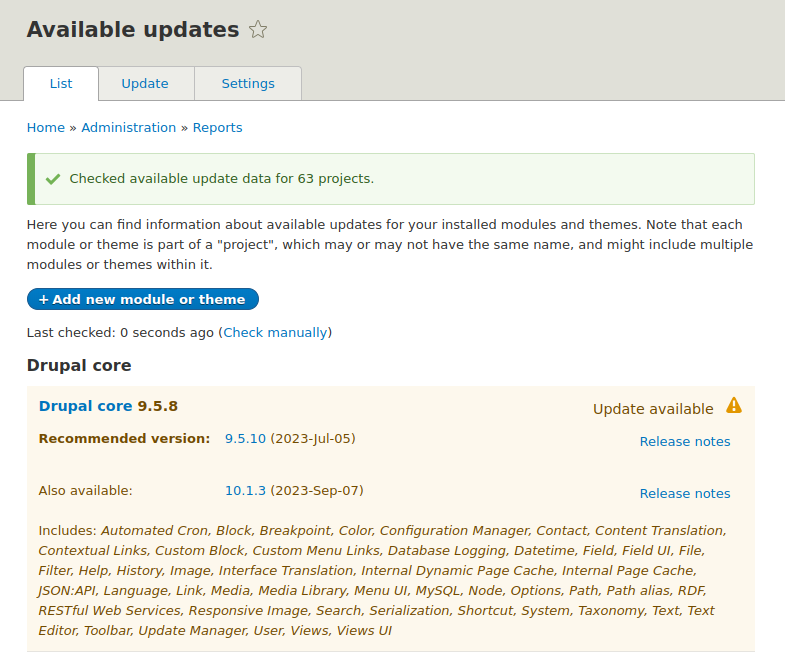Viewport: 785px width, 662px height.
Task: Open recommended version 9.5.10 link
Action: pos(245,439)
